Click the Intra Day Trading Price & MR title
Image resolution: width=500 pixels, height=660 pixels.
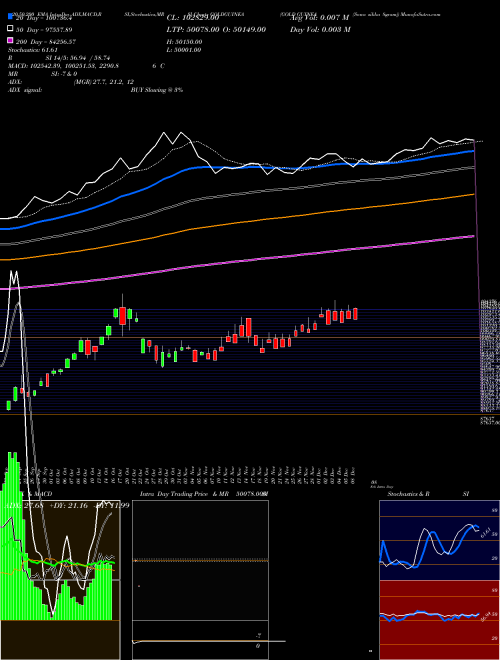[x=184, y=494]
